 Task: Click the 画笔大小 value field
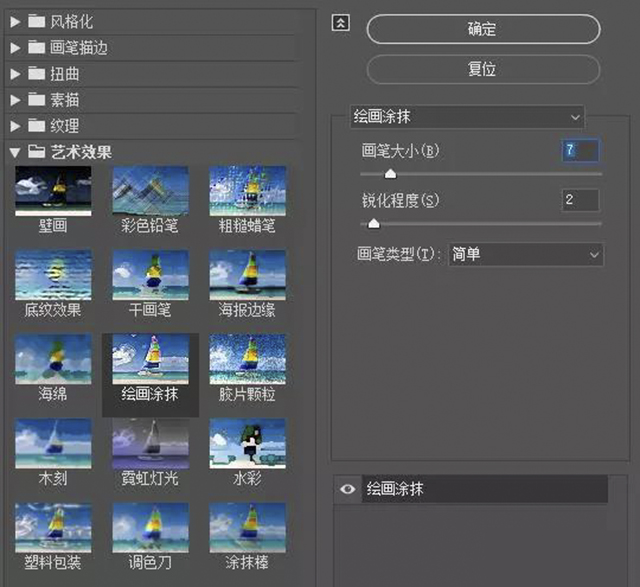click(x=580, y=150)
